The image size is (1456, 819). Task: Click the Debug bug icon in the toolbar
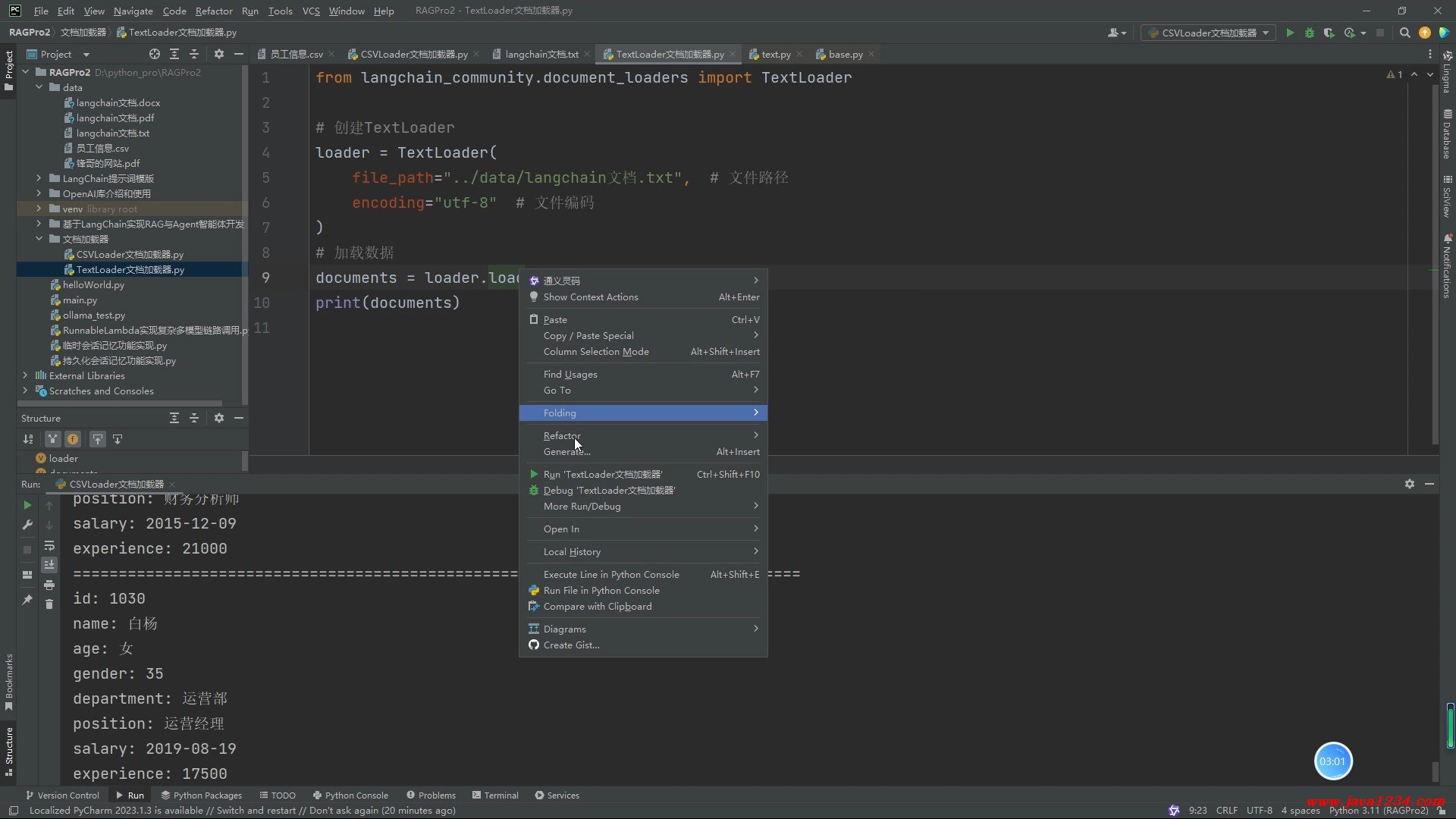click(x=1310, y=33)
